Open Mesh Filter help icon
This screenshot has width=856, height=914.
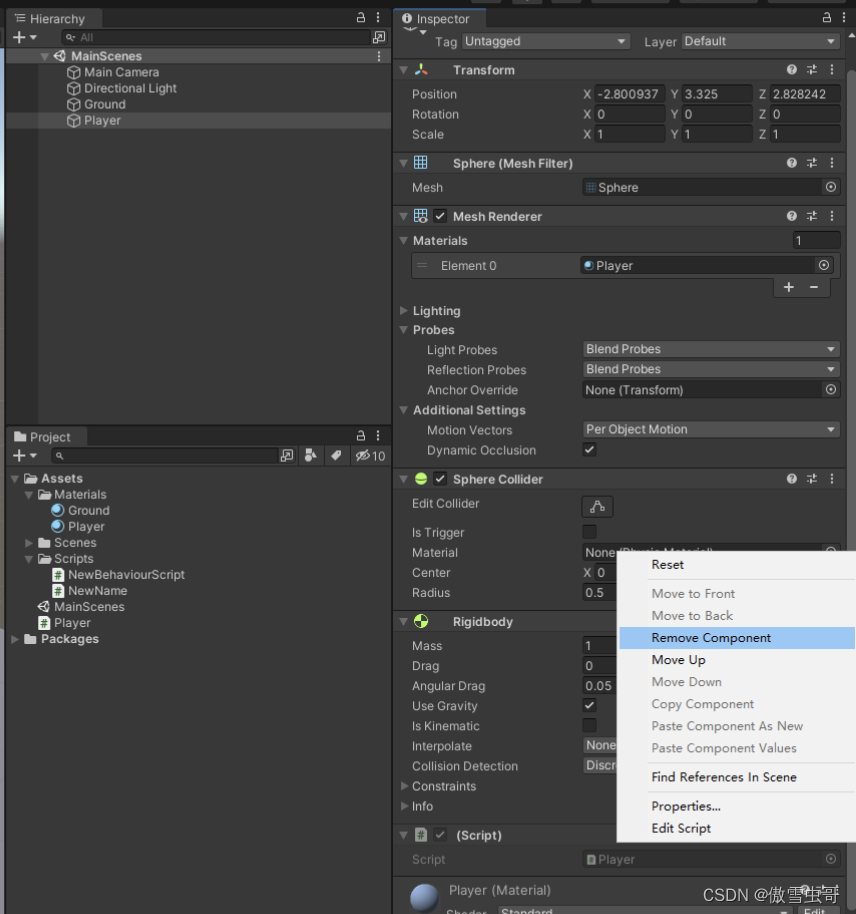[791, 163]
